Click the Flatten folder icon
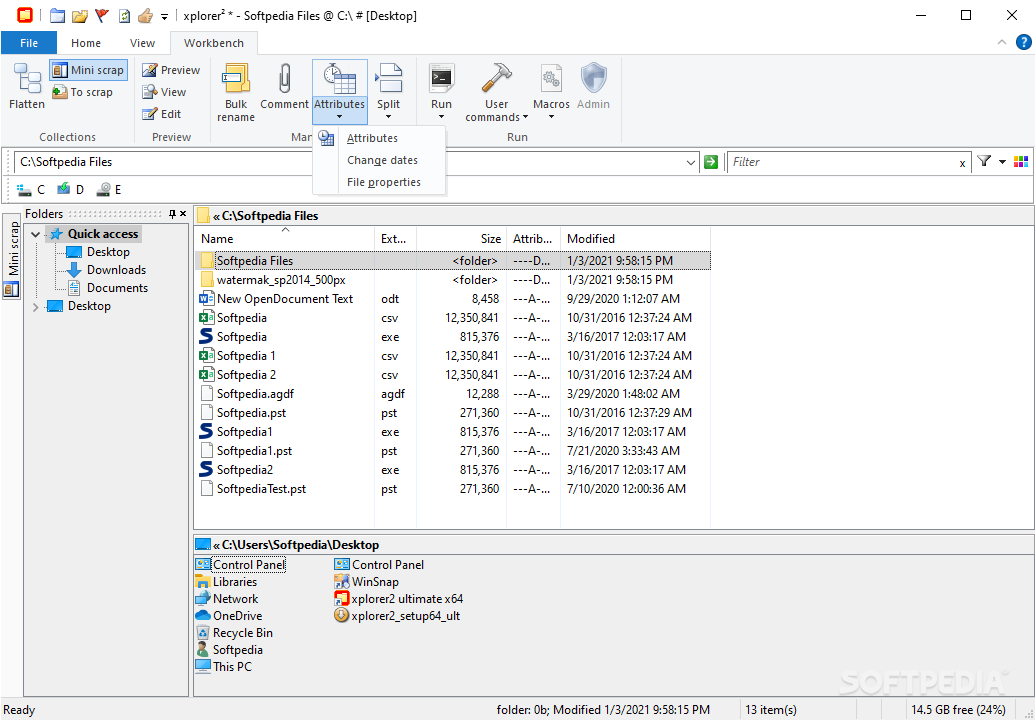 click(x=27, y=79)
